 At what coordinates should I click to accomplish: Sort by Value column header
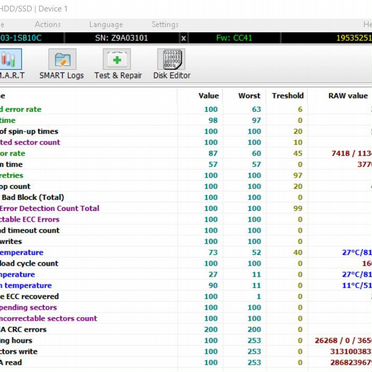pyautogui.click(x=209, y=96)
